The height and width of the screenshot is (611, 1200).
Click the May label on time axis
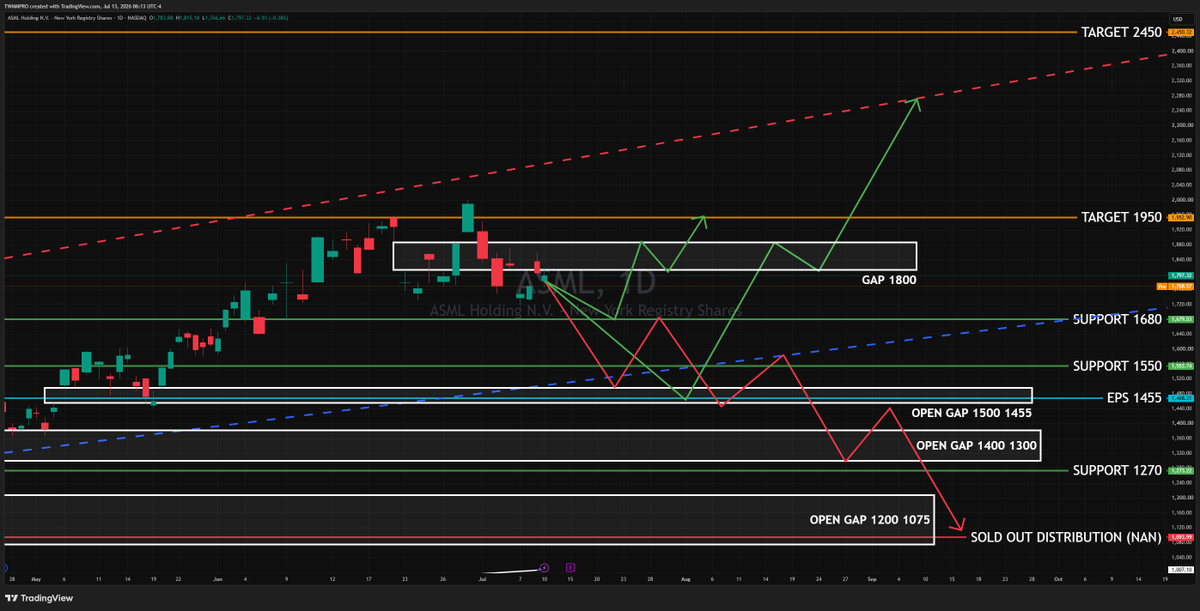pyautogui.click(x=36, y=579)
